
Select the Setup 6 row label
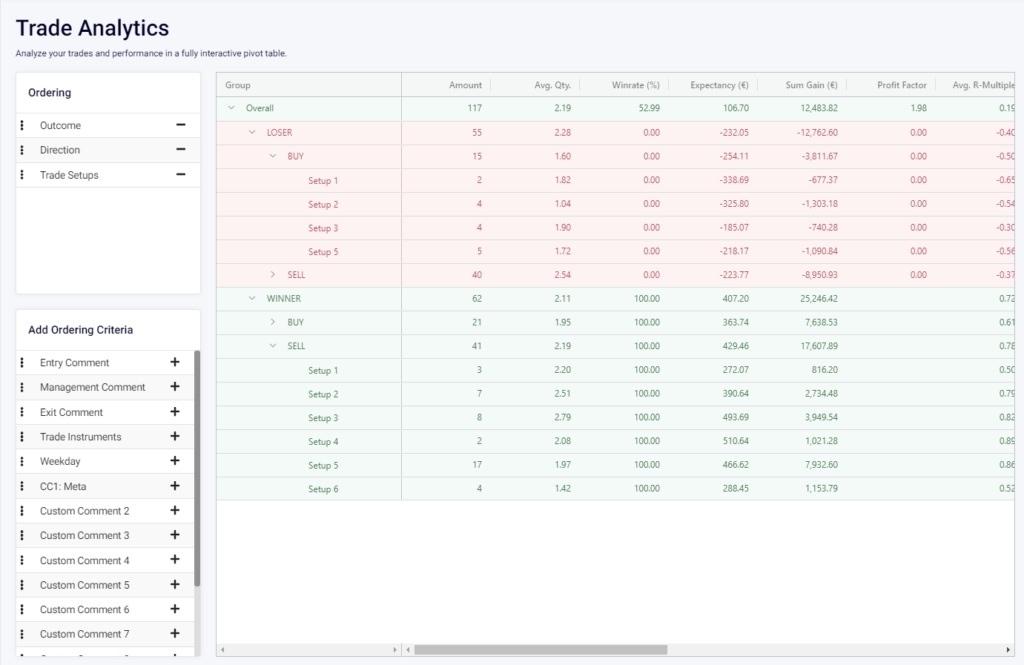pyautogui.click(x=323, y=489)
